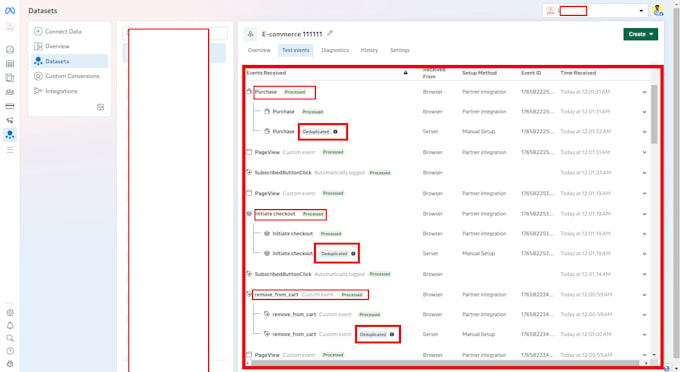Viewport: 680px width, 372px height.
Task: Click the bug report icon at rail bottom
Action: 10,364
